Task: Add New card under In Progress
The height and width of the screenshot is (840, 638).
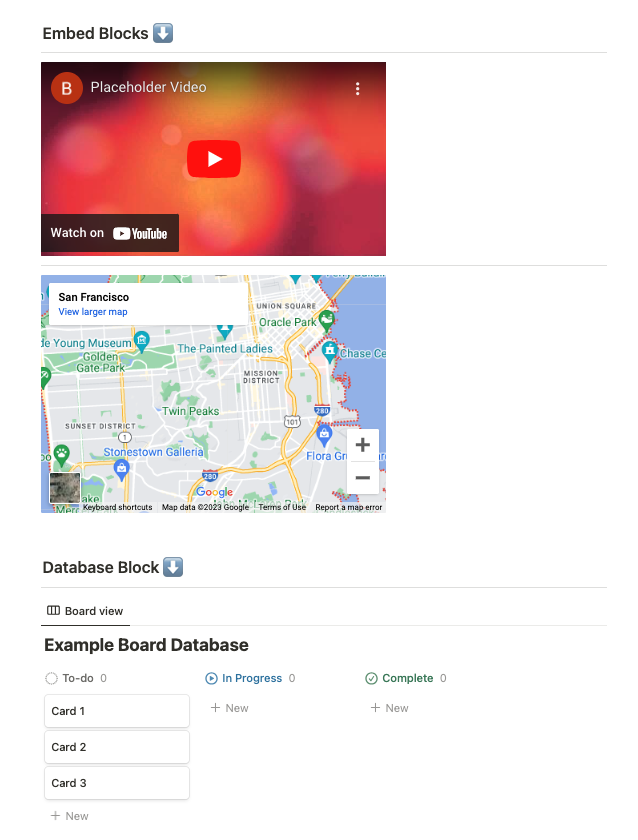Action: click(x=229, y=708)
